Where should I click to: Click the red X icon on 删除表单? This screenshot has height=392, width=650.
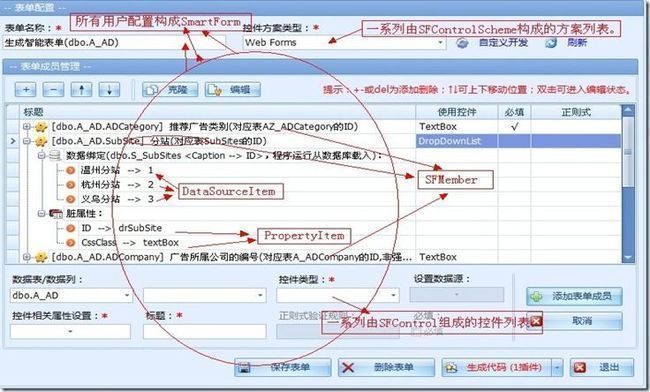(348, 368)
